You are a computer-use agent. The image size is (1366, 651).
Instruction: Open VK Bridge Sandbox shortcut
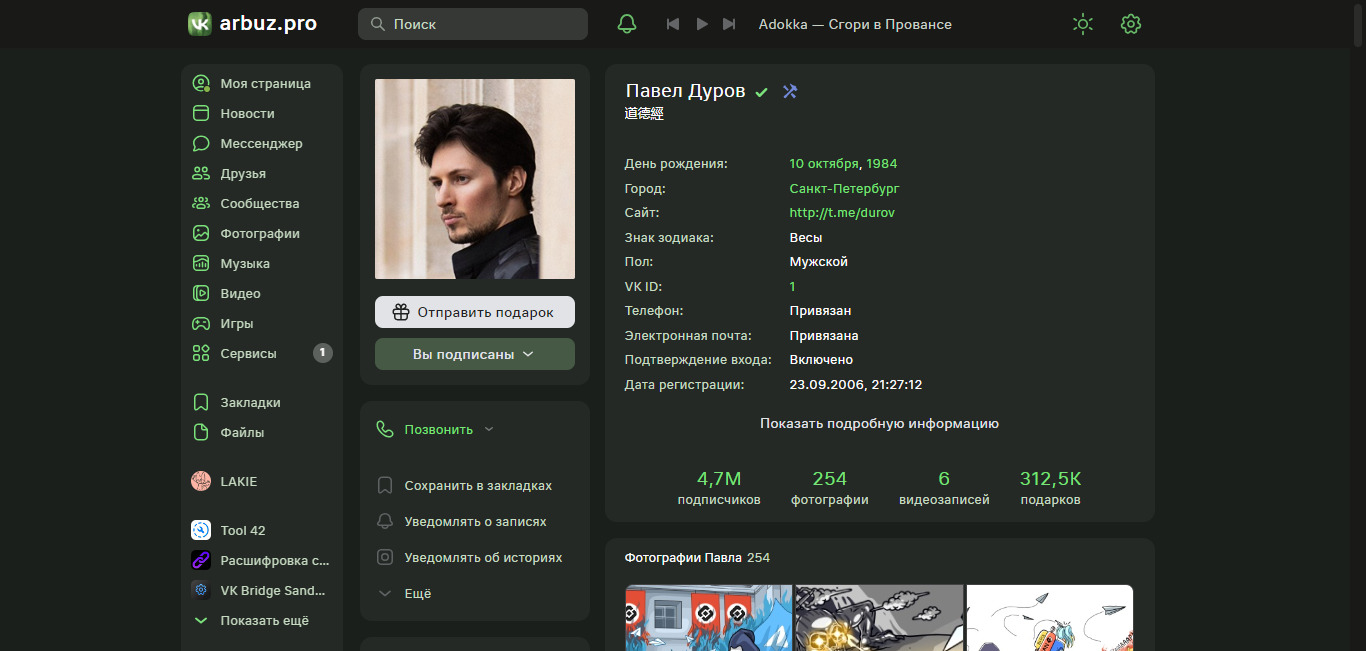tap(262, 591)
